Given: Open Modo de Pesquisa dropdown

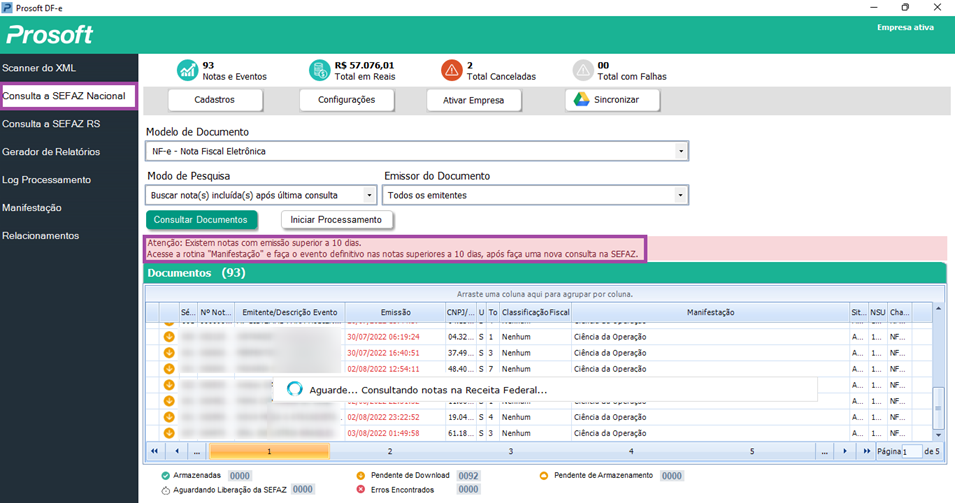Looking at the screenshot, I should pos(369,195).
